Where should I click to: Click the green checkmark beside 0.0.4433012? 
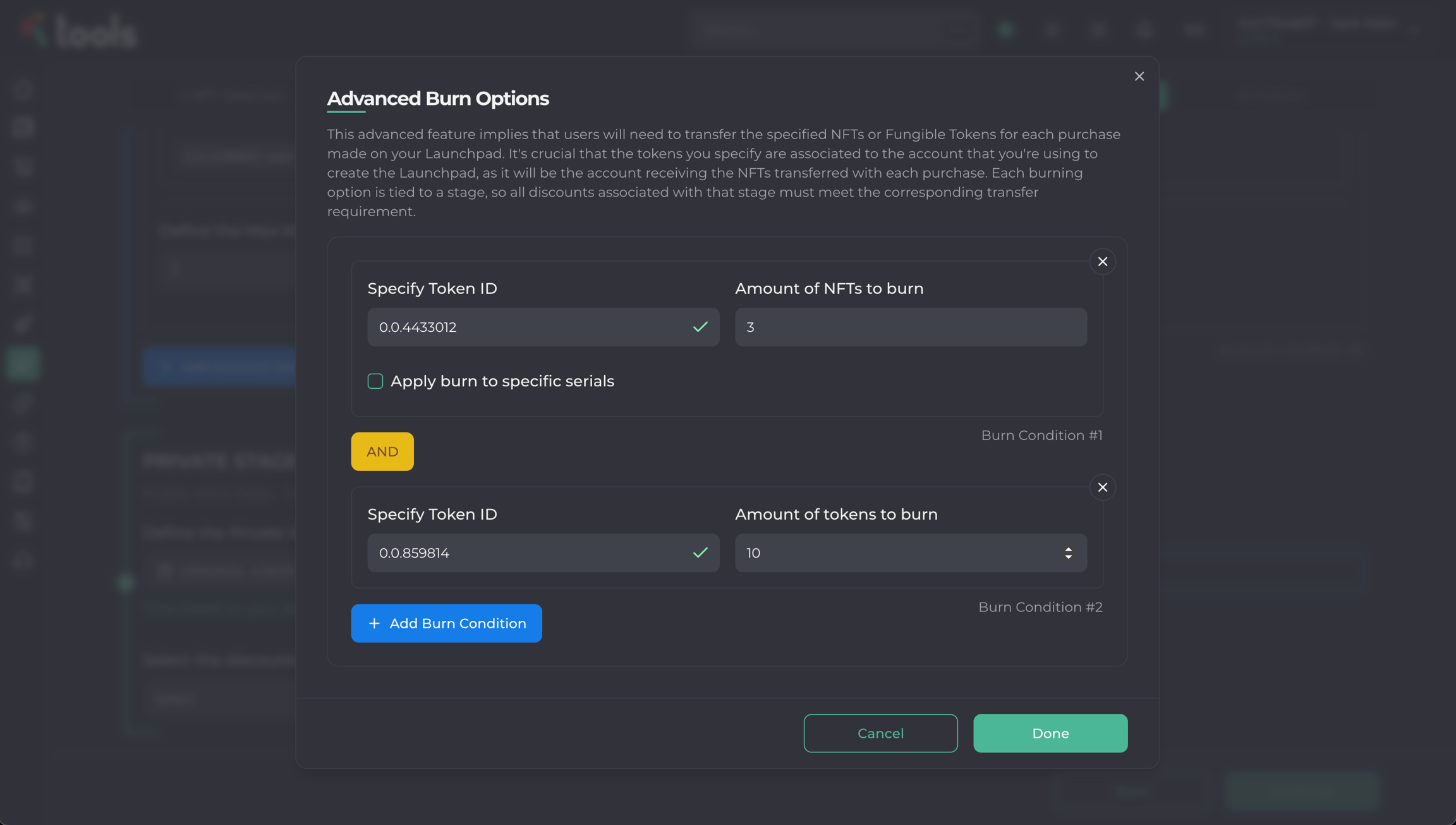pos(700,327)
